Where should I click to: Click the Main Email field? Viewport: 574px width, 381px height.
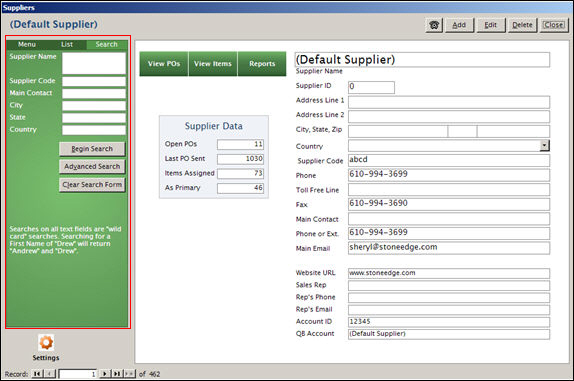tap(449, 247)
